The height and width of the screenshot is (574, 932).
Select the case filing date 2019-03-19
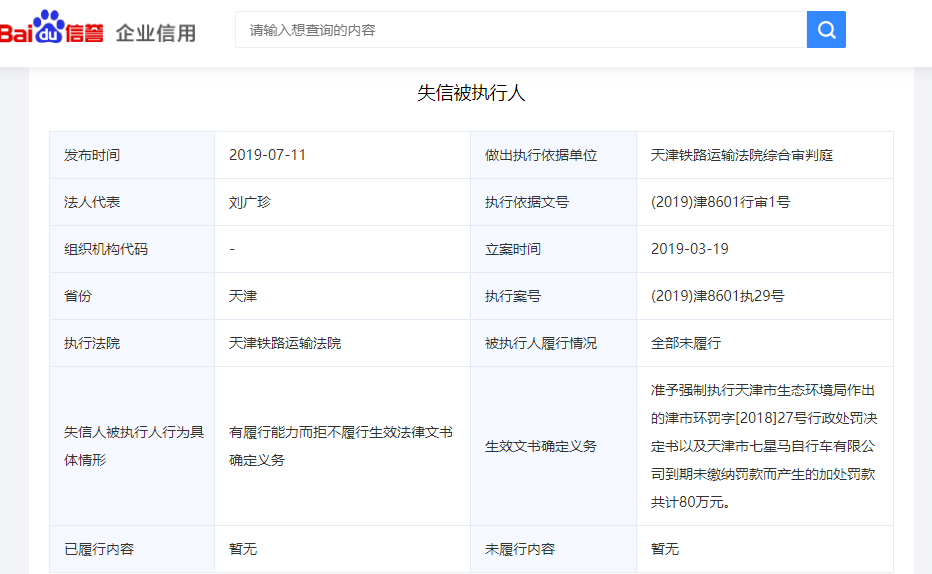click(x=689, y=249)
